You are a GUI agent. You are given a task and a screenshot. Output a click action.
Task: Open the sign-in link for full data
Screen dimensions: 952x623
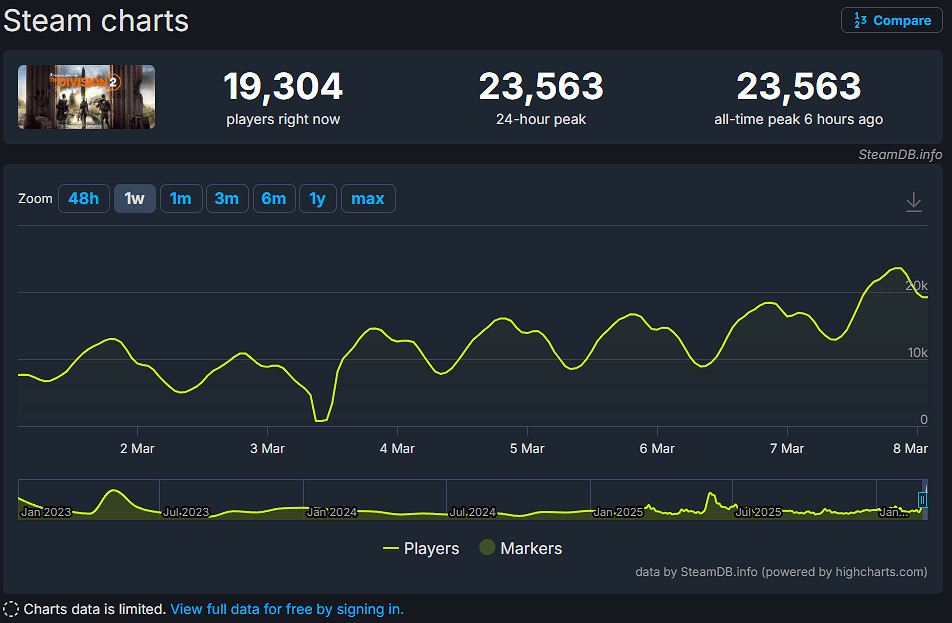pos(287,609)
